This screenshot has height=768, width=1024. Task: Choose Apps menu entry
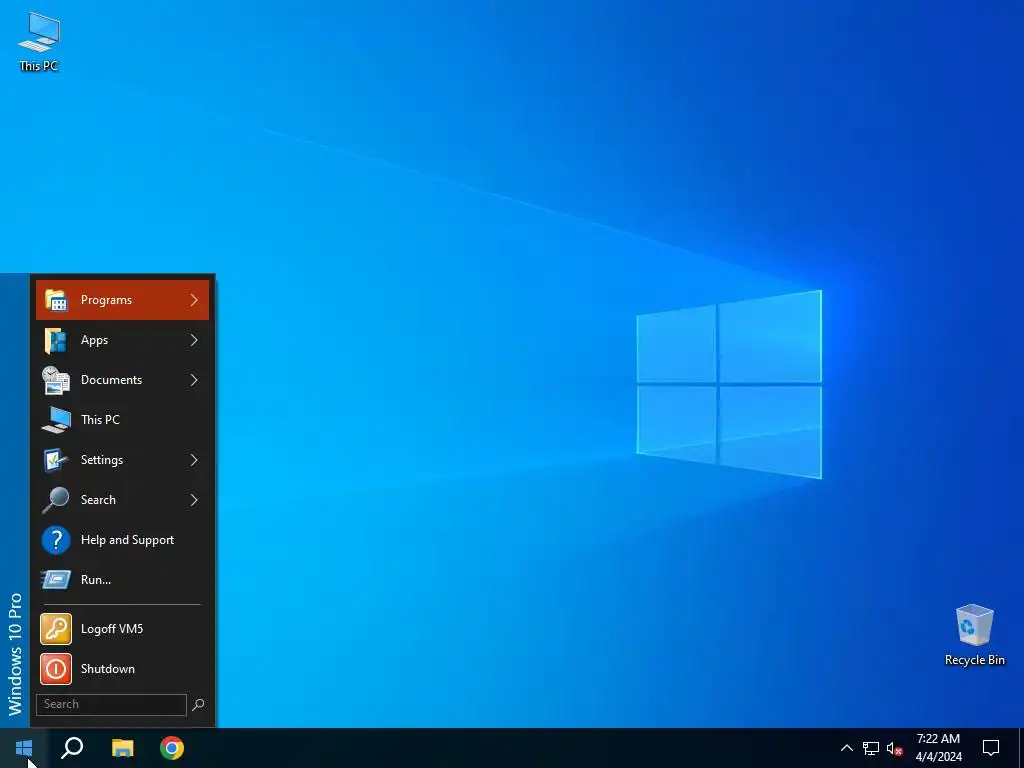[122, 340]
